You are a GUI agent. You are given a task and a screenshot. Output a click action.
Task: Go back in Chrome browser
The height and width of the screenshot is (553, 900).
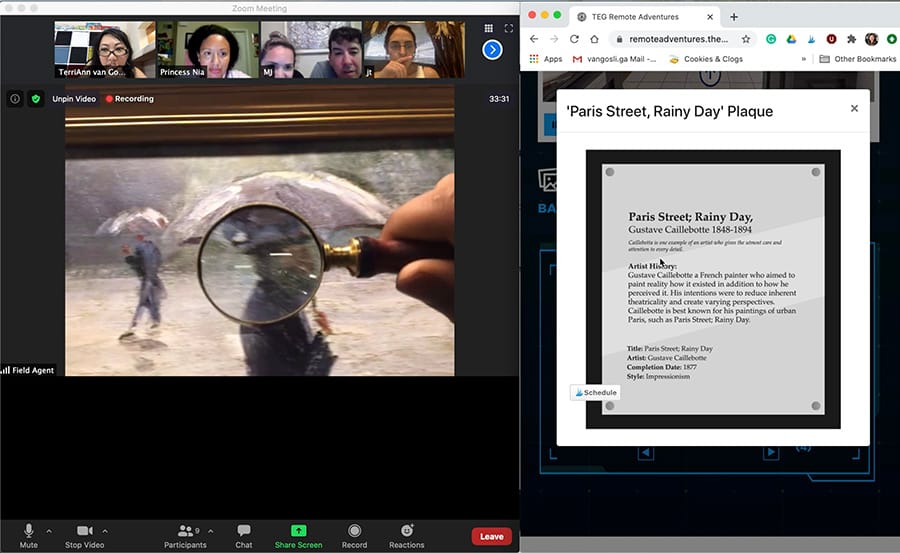pyautogui.click(x=534, y=39)
